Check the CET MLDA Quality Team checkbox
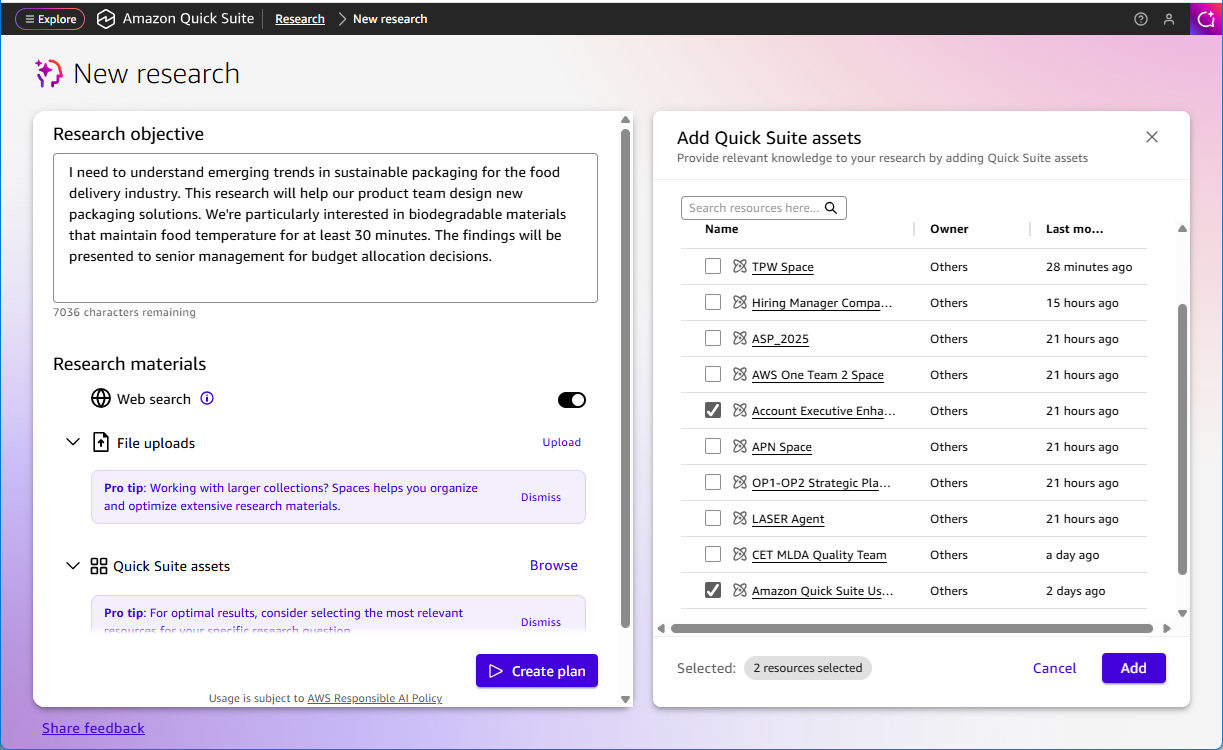 tap(713, 554)
